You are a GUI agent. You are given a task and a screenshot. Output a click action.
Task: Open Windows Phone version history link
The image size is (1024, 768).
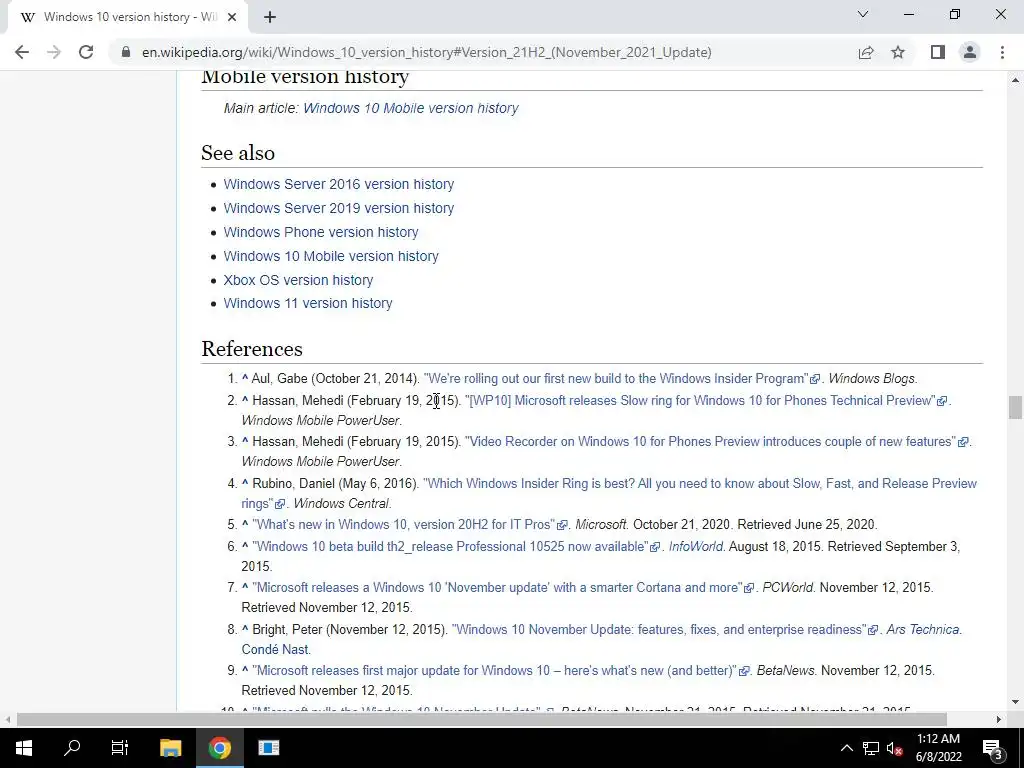(321, 232)
